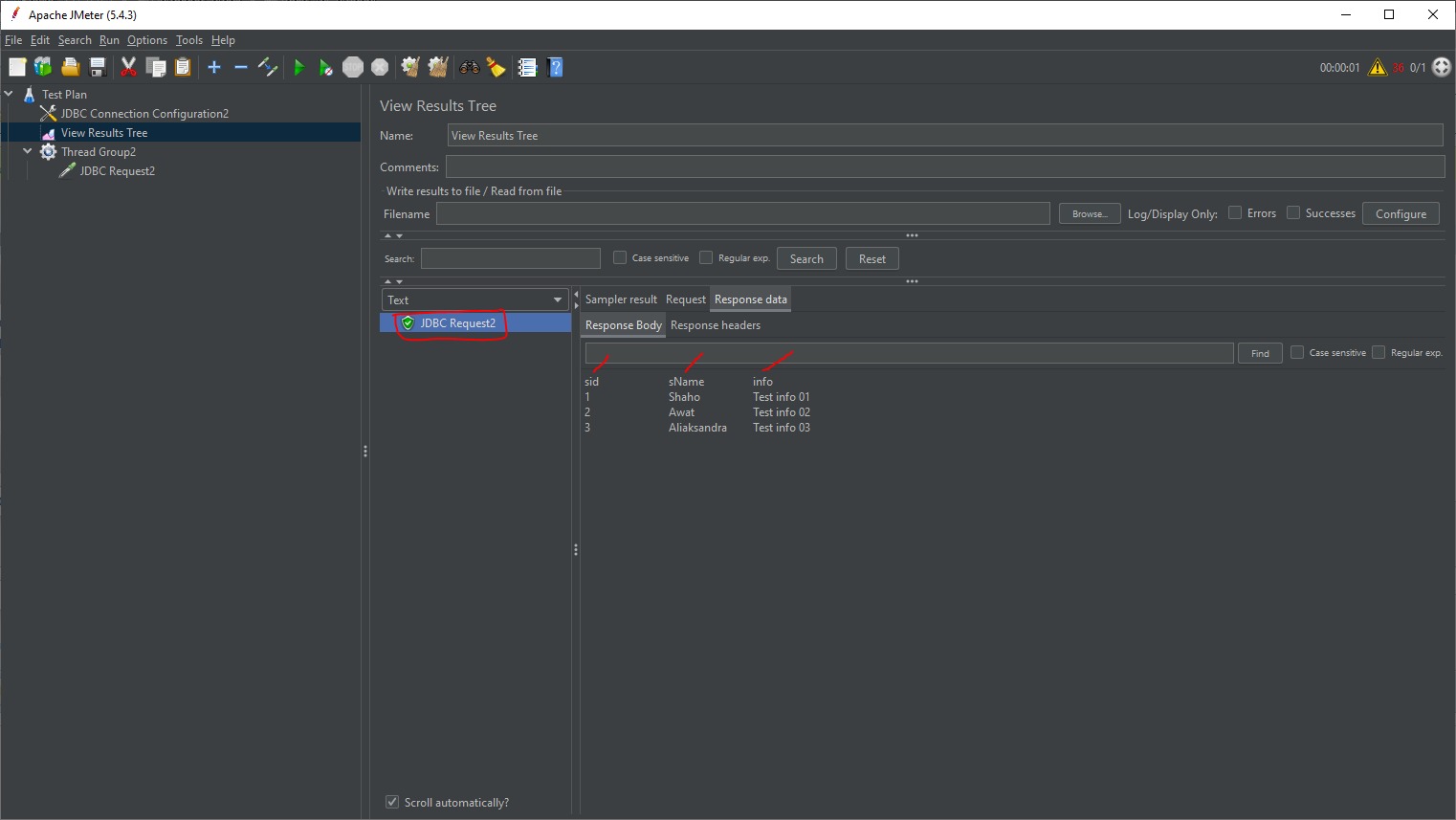Viewport: 1456px width, 820px height.
Task: Click Start no pauses icon
Action: [x=326, y=67]
